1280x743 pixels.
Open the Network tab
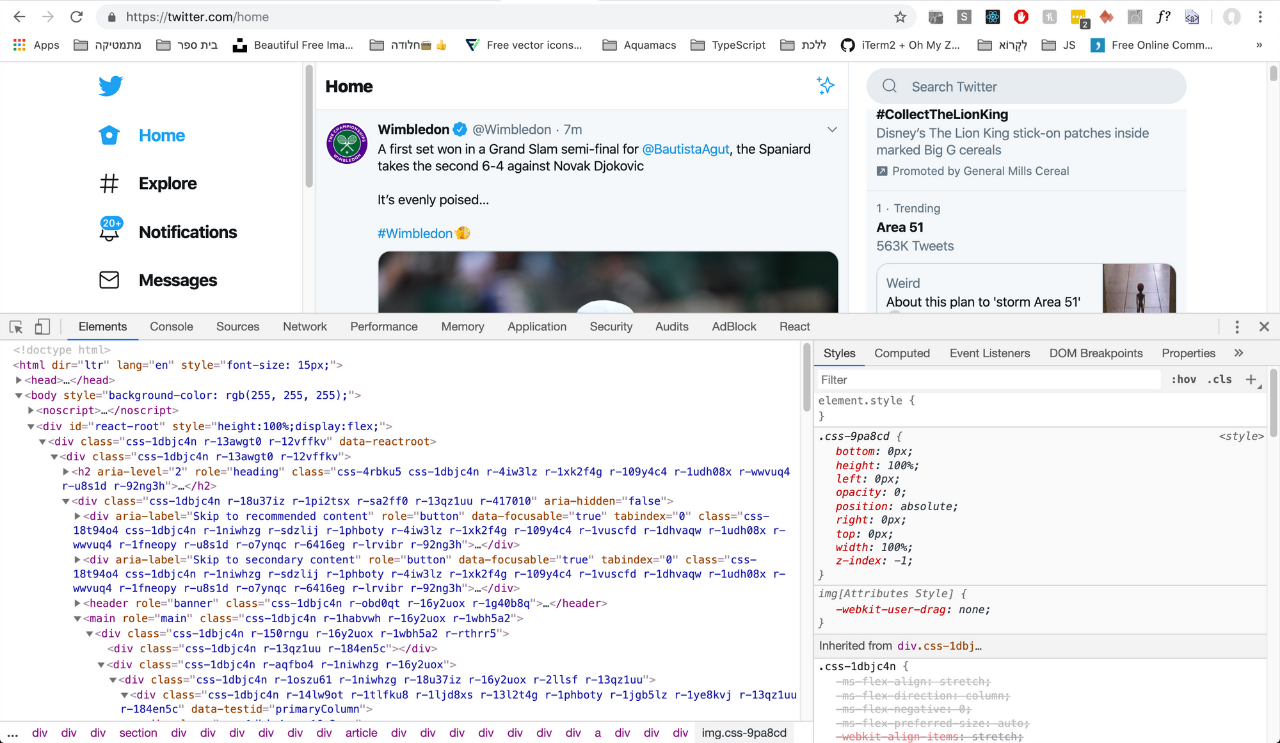click(305, 327)
